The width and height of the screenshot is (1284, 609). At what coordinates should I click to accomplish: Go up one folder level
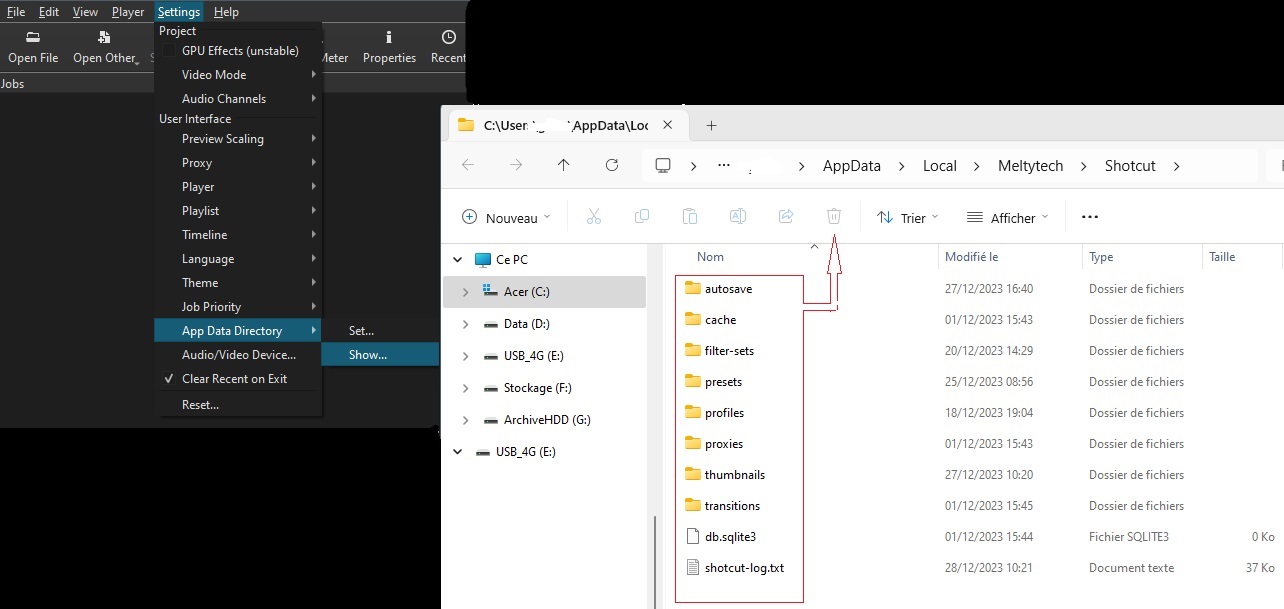[x=564, y=166]
